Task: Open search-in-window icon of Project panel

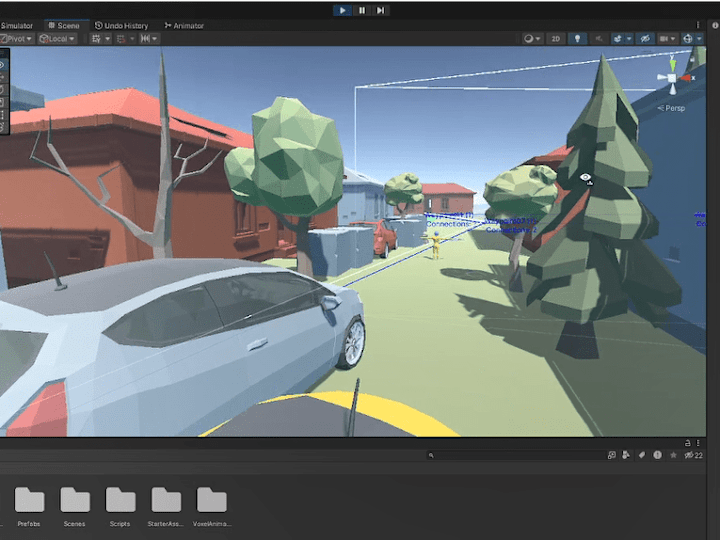Action: click(611, 455)
